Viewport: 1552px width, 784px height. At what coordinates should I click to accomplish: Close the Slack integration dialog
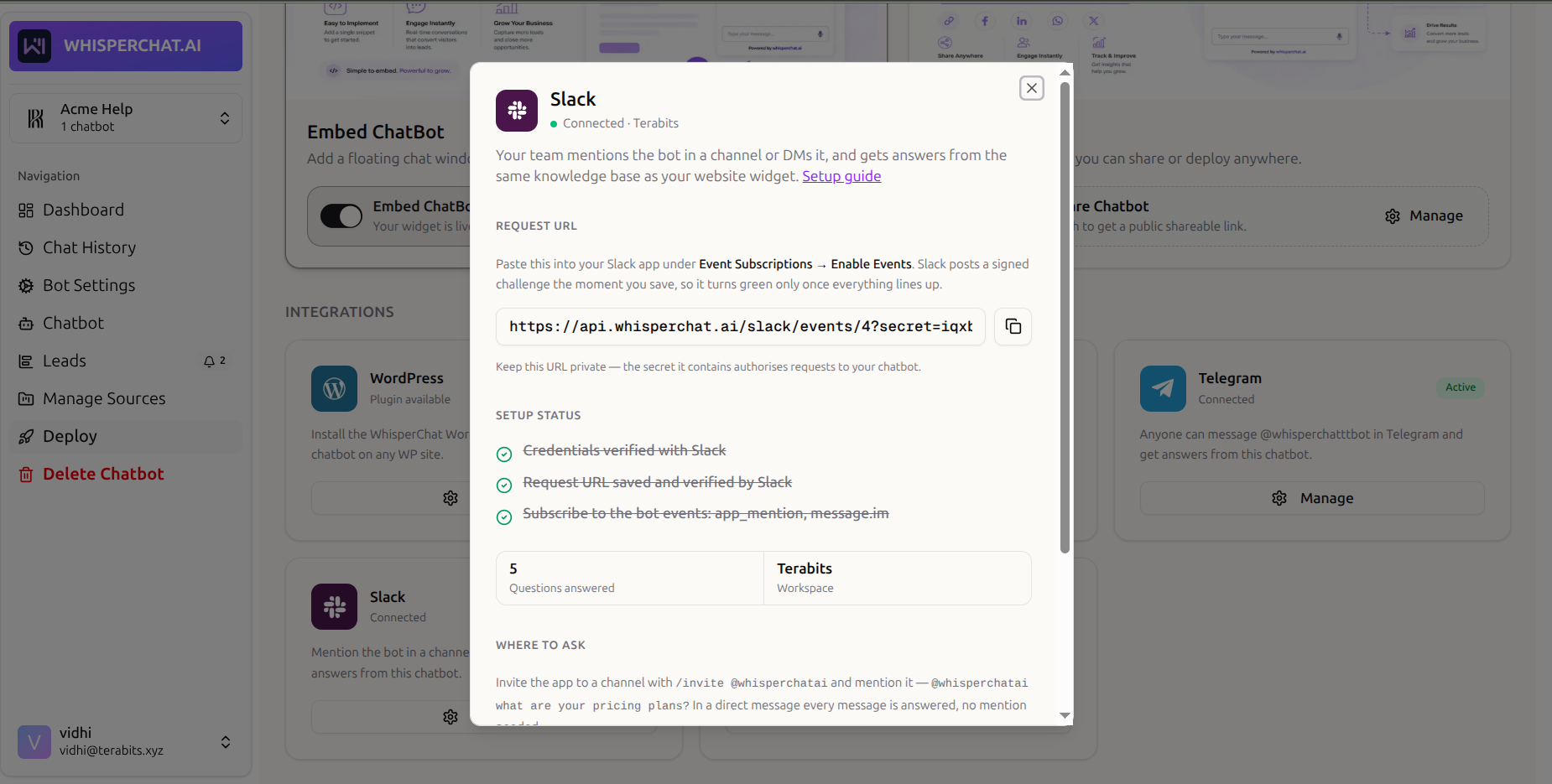1031,88
